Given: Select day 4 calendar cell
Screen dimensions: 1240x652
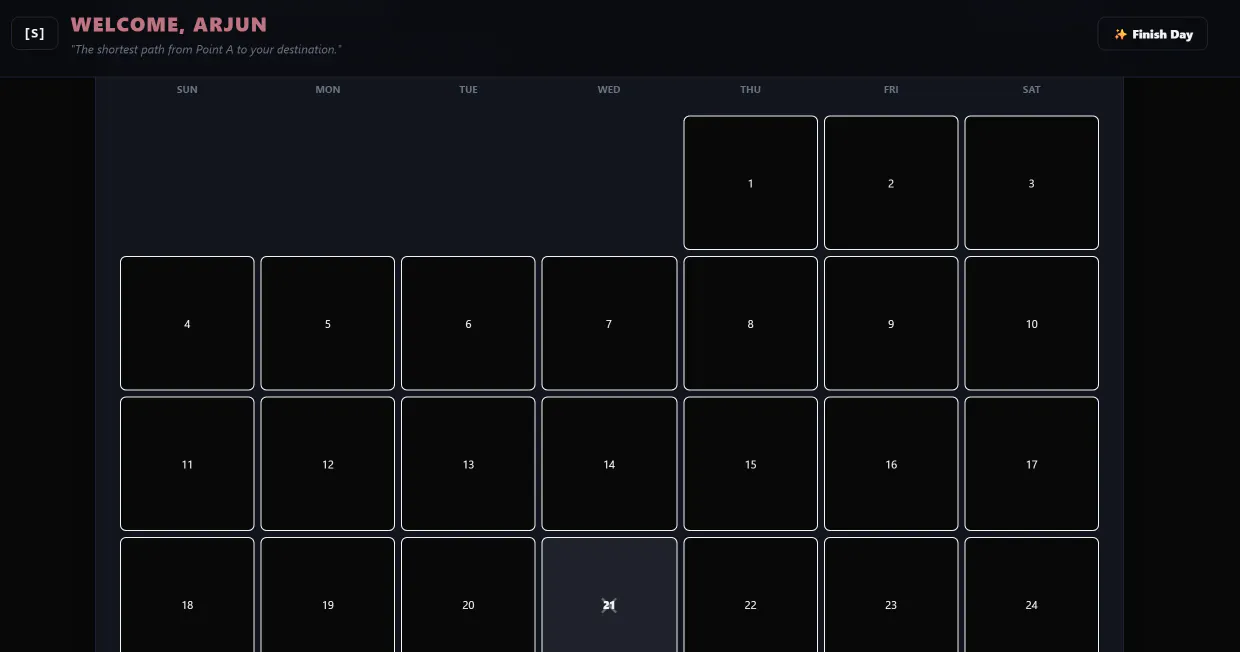Looking at the screenshot, I should 187,323.
